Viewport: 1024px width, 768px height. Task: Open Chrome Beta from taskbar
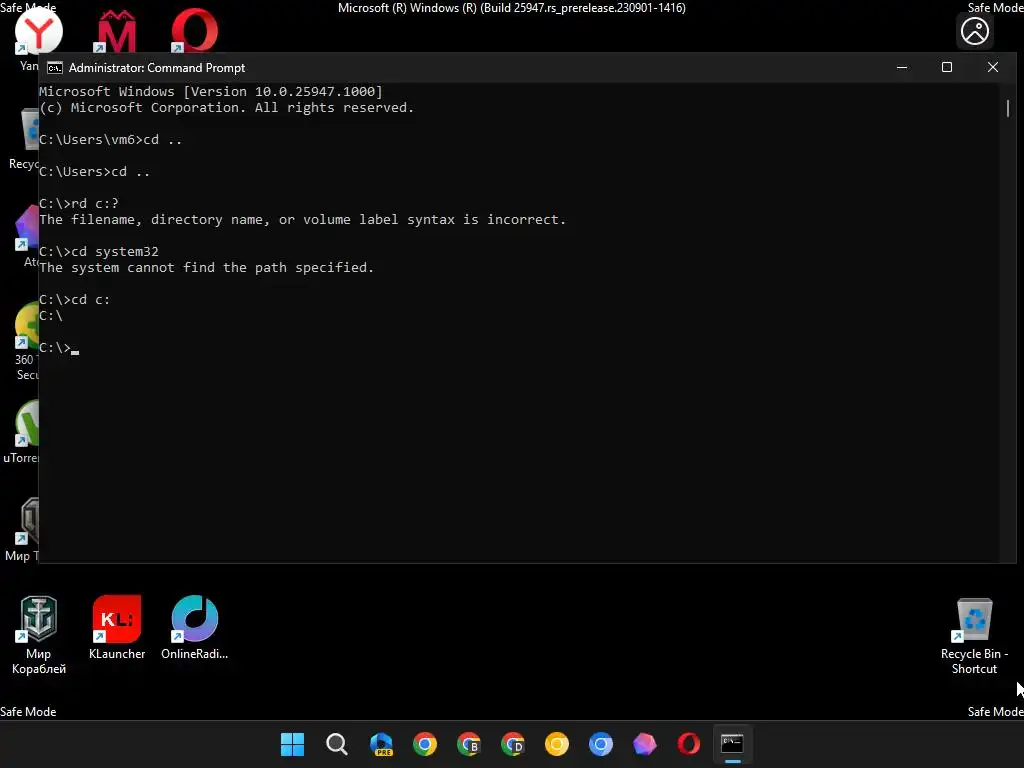tap(469, 744)
